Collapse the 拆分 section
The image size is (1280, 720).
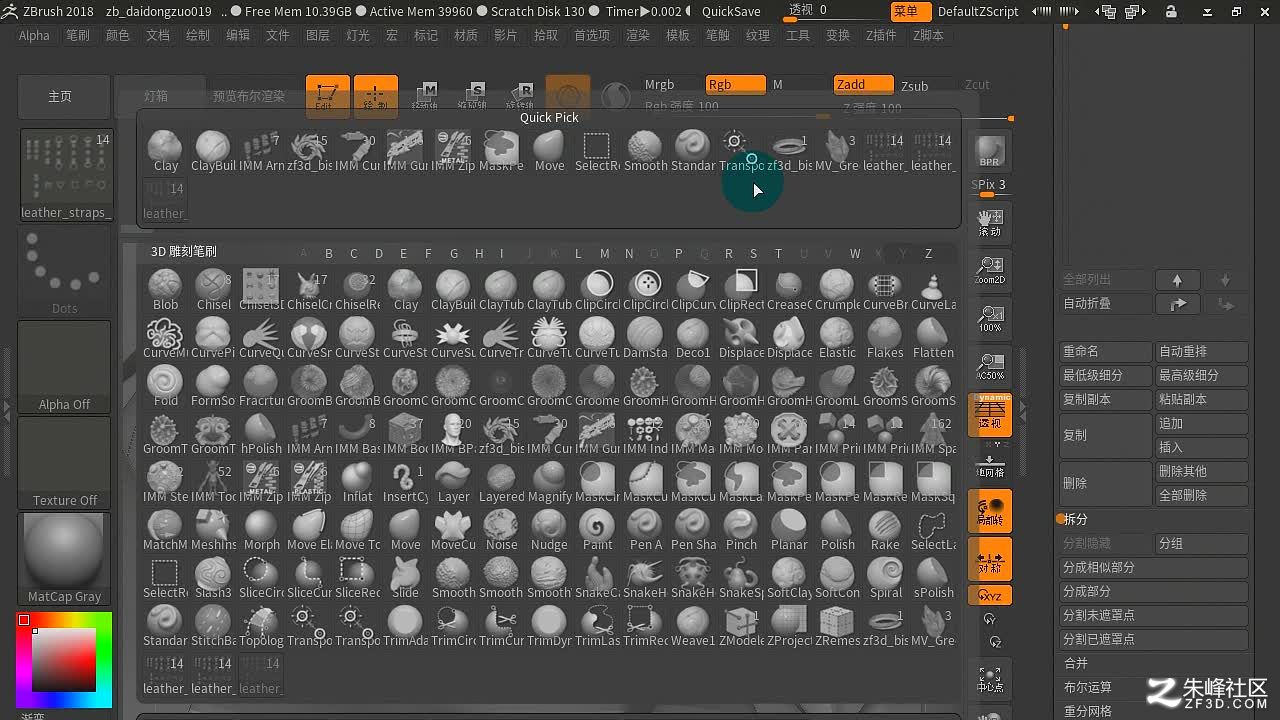[x=1075, y=519]
